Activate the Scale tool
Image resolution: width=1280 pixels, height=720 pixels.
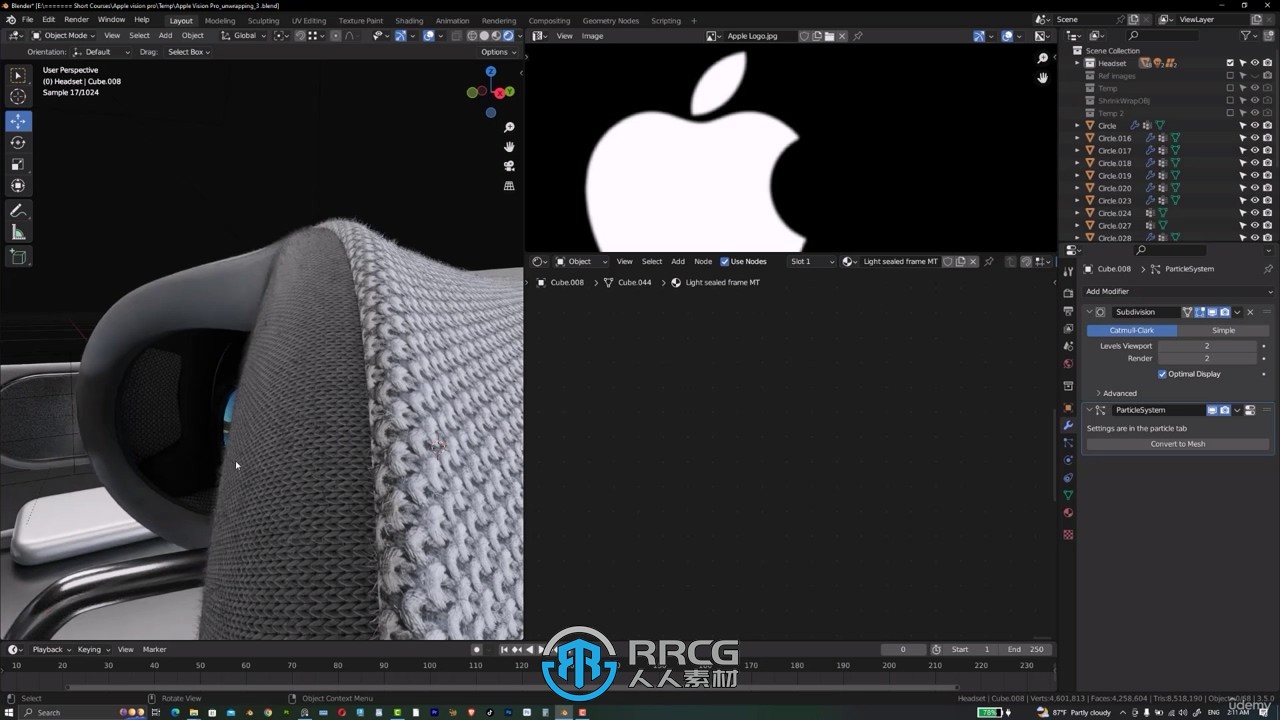[18, 164]
